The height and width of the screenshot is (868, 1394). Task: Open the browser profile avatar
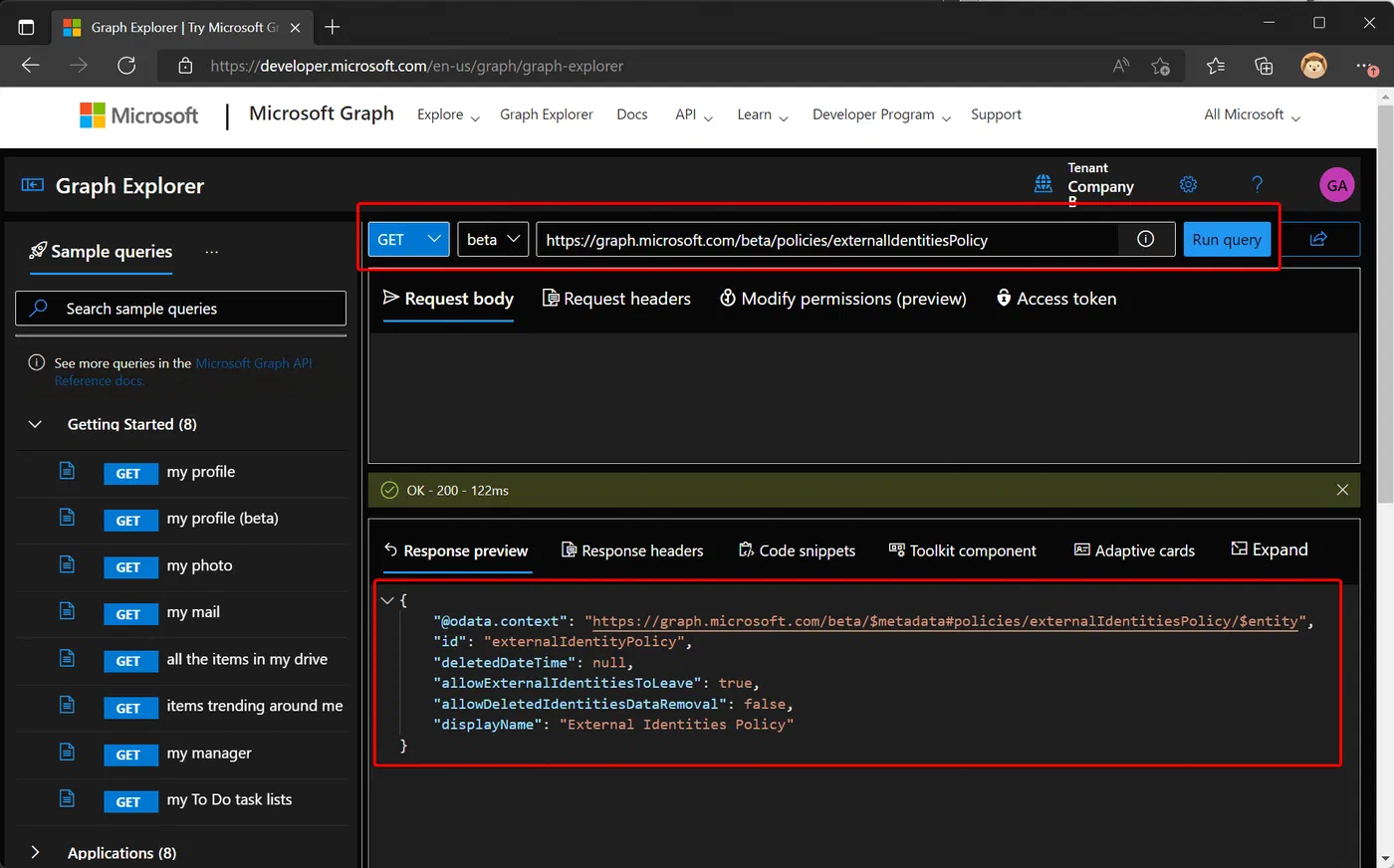pyautogui.click(x=1314, y=67)
